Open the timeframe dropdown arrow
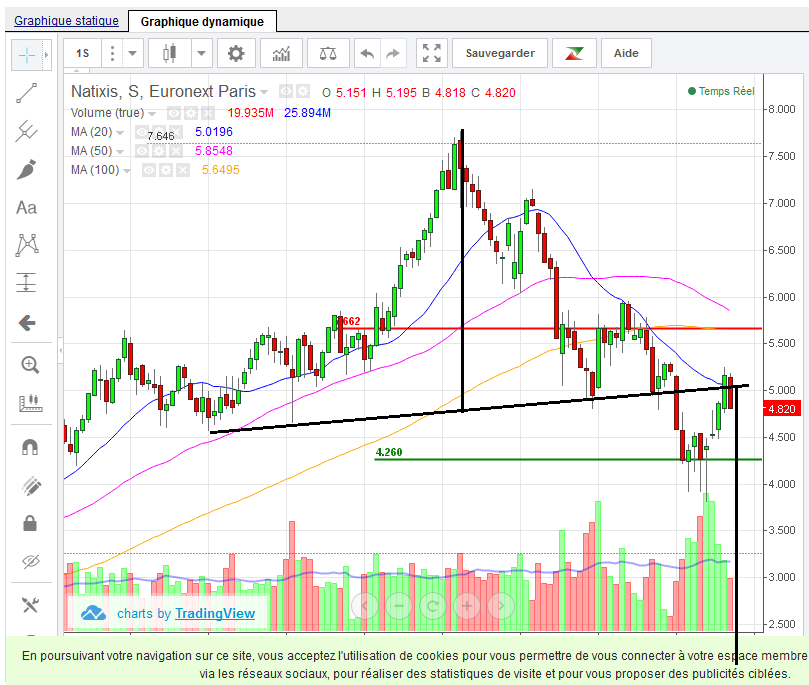Screen dimensions: 809x685 [x=133, y=53]
